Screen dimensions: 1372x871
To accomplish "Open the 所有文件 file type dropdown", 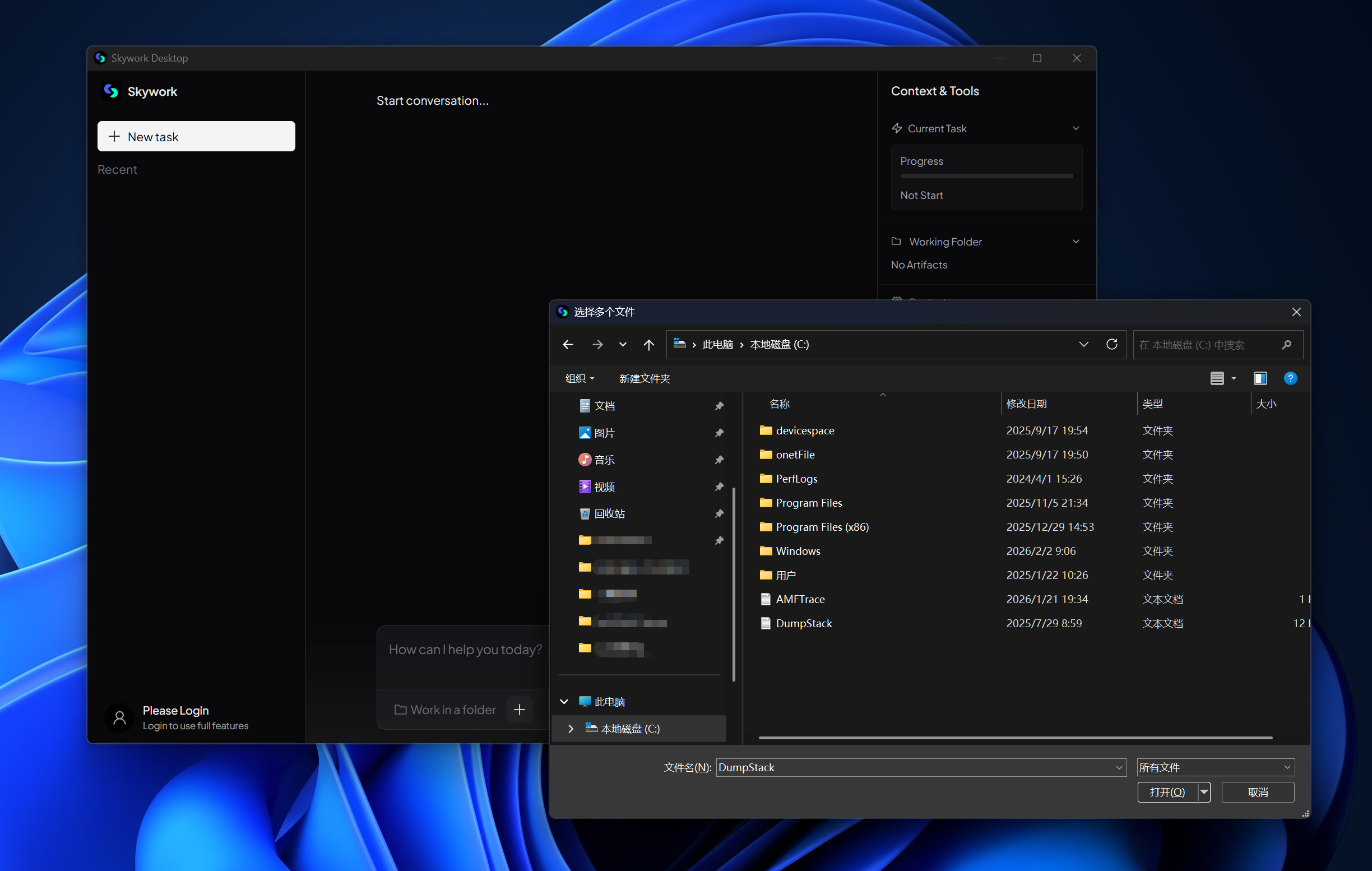I will (1215, 767).
